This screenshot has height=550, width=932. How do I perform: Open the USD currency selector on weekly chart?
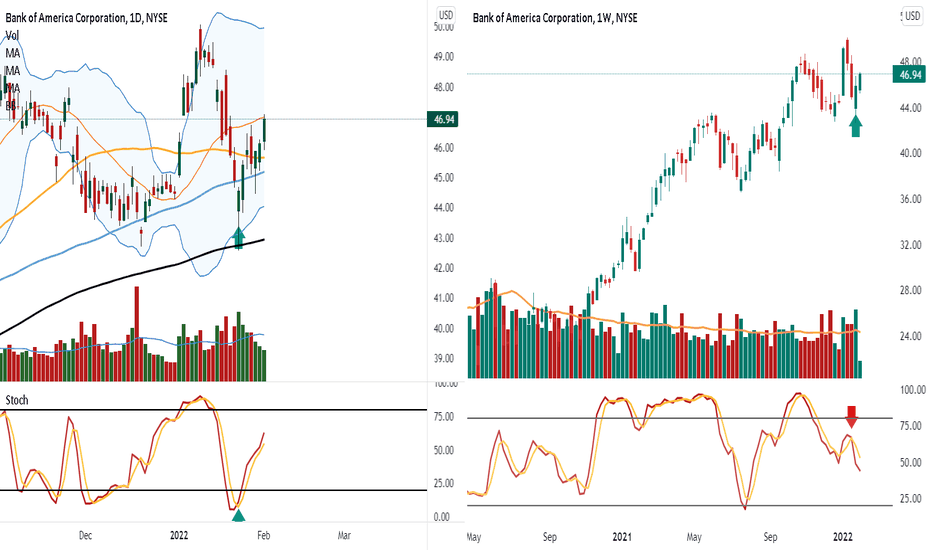(912, 16)
